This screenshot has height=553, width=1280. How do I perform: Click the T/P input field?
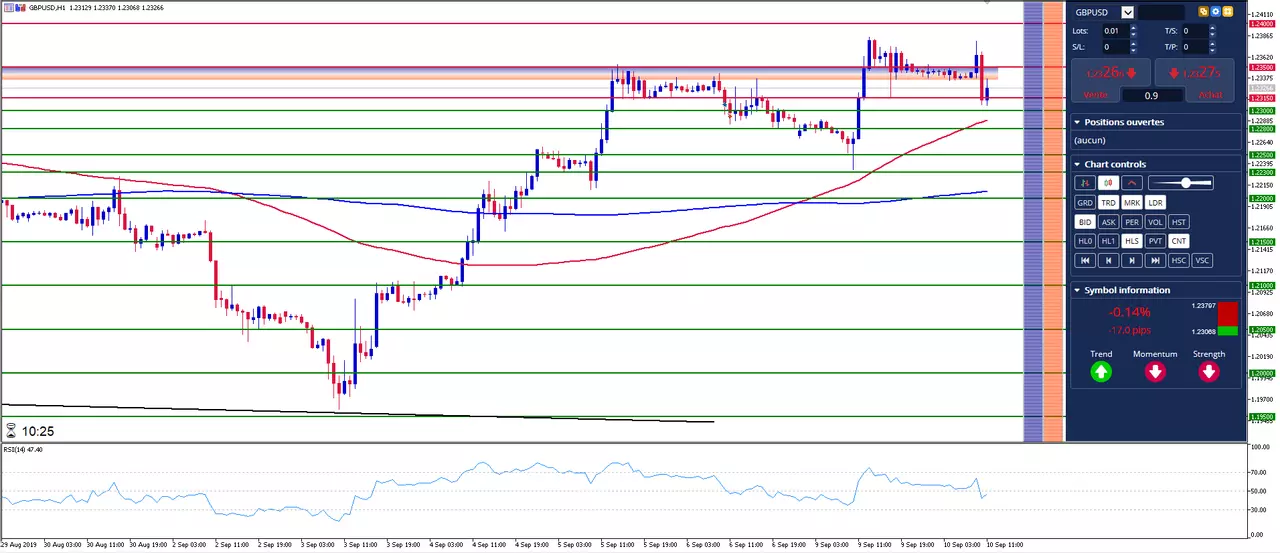tap(1195, 47)
